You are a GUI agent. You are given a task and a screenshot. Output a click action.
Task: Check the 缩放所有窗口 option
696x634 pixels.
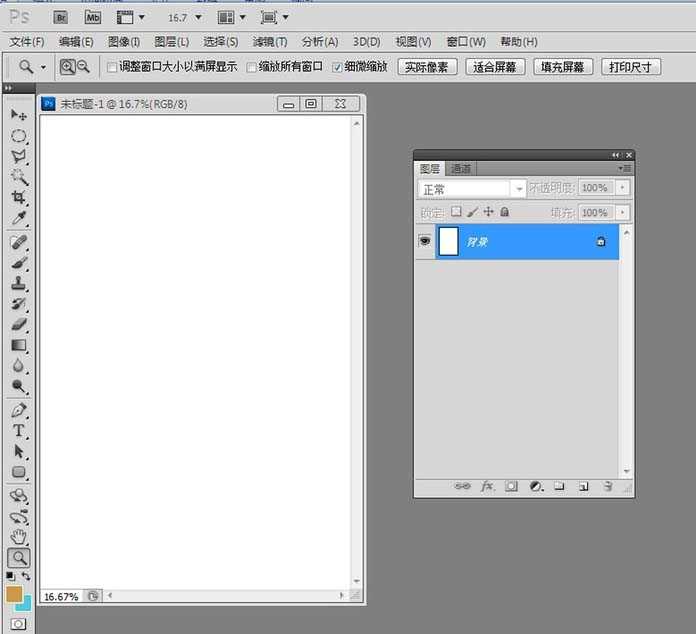(x=251, y=67)
